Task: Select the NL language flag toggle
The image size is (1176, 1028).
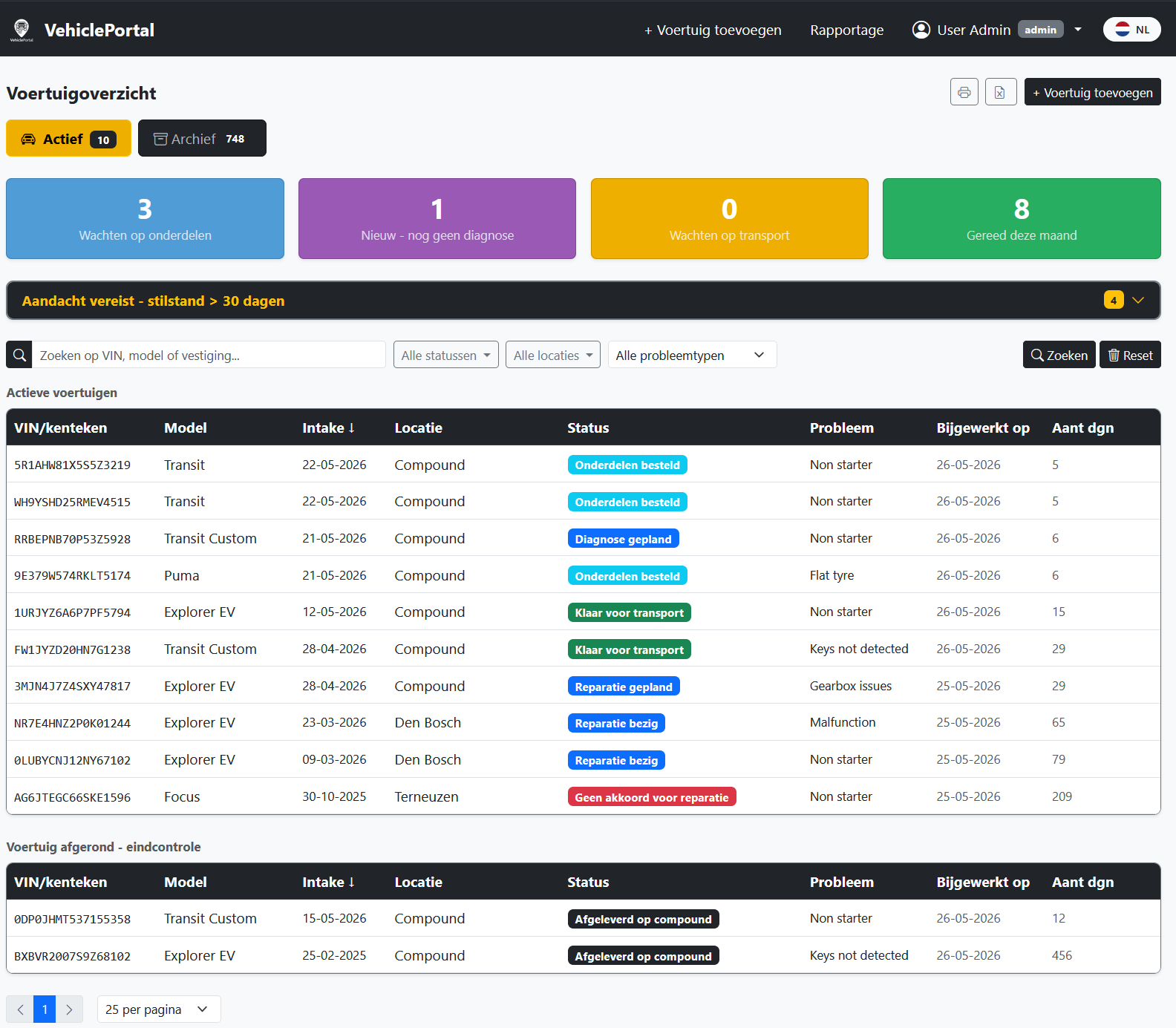Action: [x=1132, y=30]
